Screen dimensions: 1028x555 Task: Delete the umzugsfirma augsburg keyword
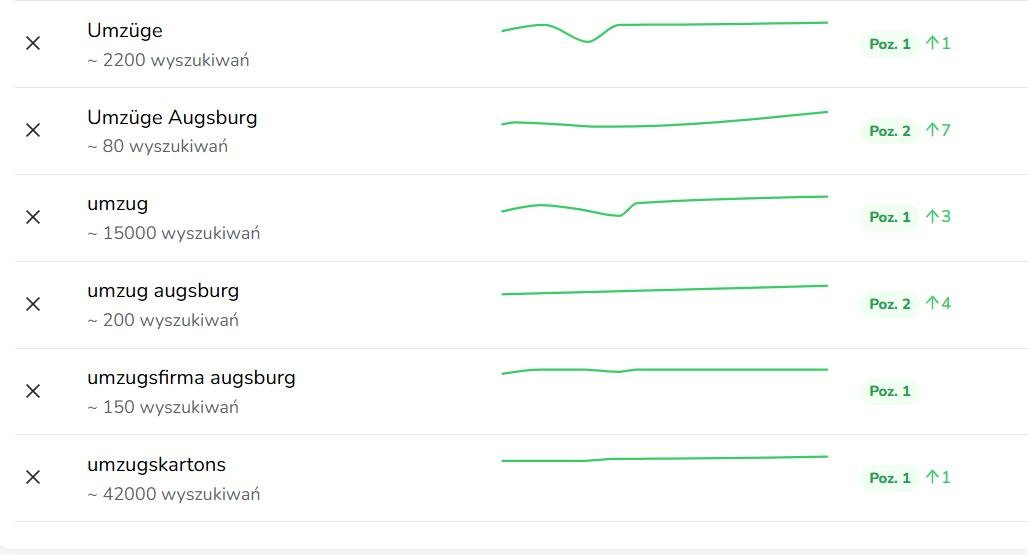coord(33,391)
